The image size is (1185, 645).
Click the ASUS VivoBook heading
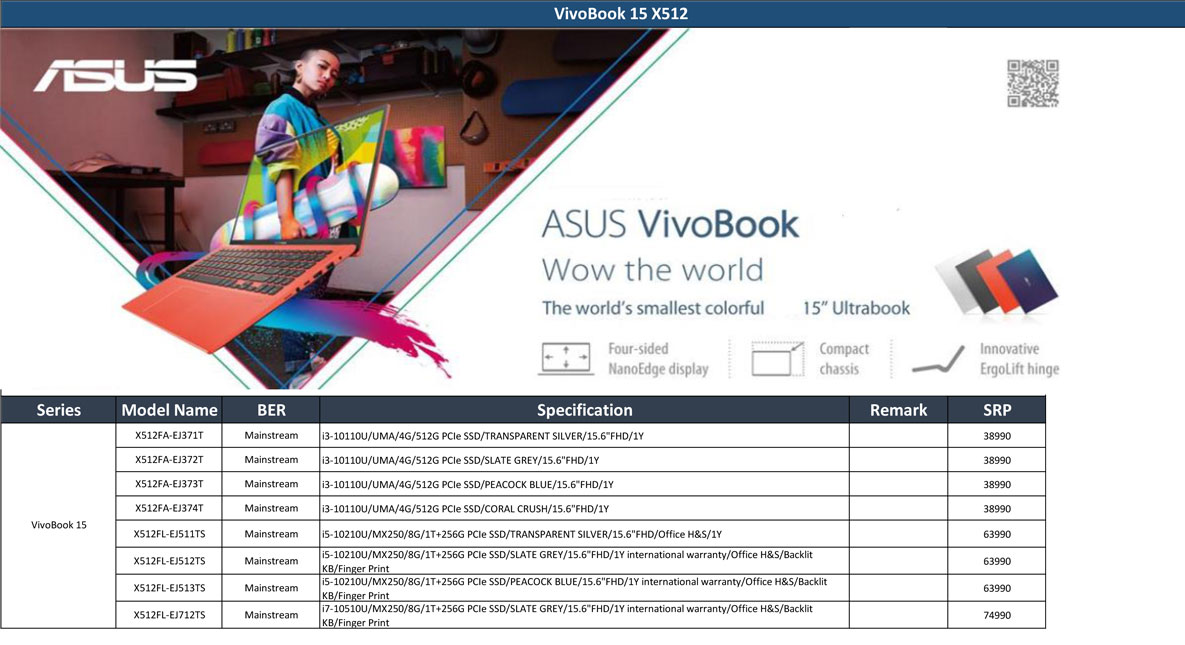(670, 224)
